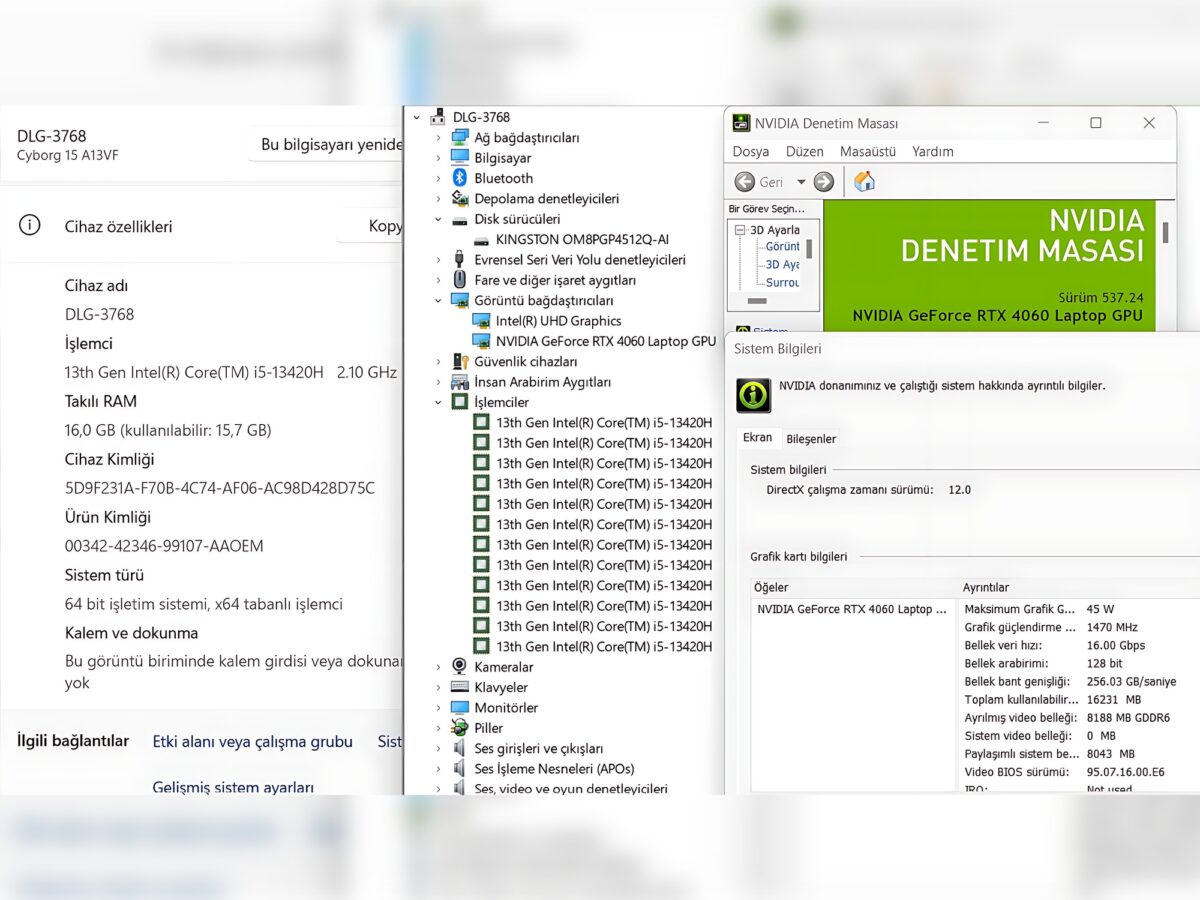Select the Bluetooth device icon
The width and height of the screenshot is (1200, 900).
coord(460,178)
